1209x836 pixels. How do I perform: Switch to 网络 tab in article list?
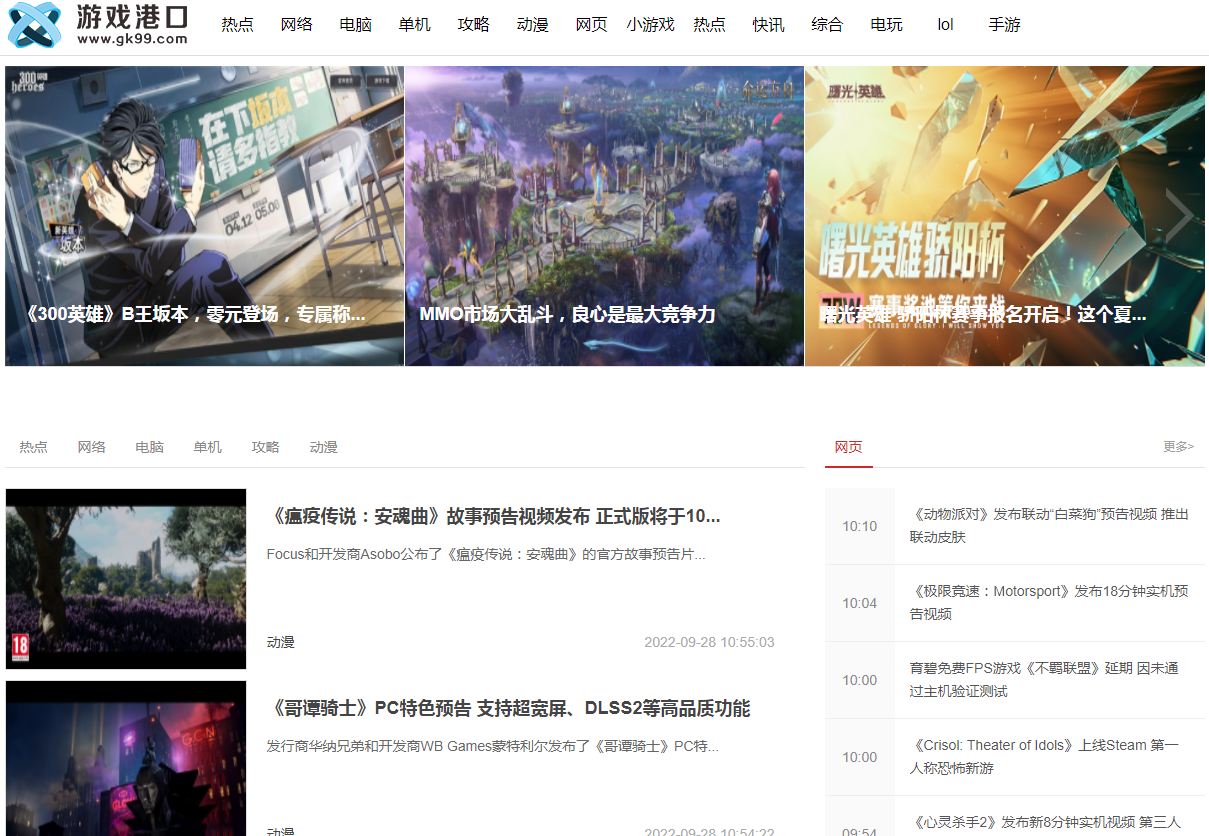click(x=91, y=447)
